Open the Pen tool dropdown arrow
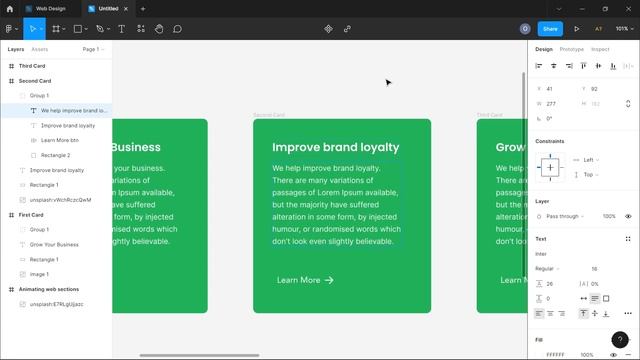Image resolution: width=640 pixels, height=360 pixels. [x=108, y=29]
